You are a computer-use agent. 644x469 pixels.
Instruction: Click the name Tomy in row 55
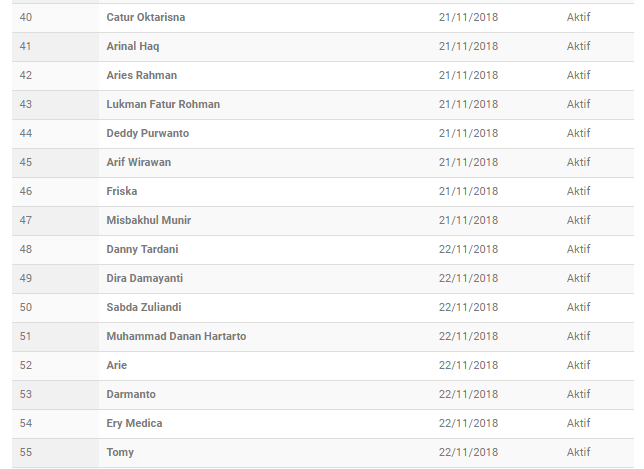pos(120,453)
